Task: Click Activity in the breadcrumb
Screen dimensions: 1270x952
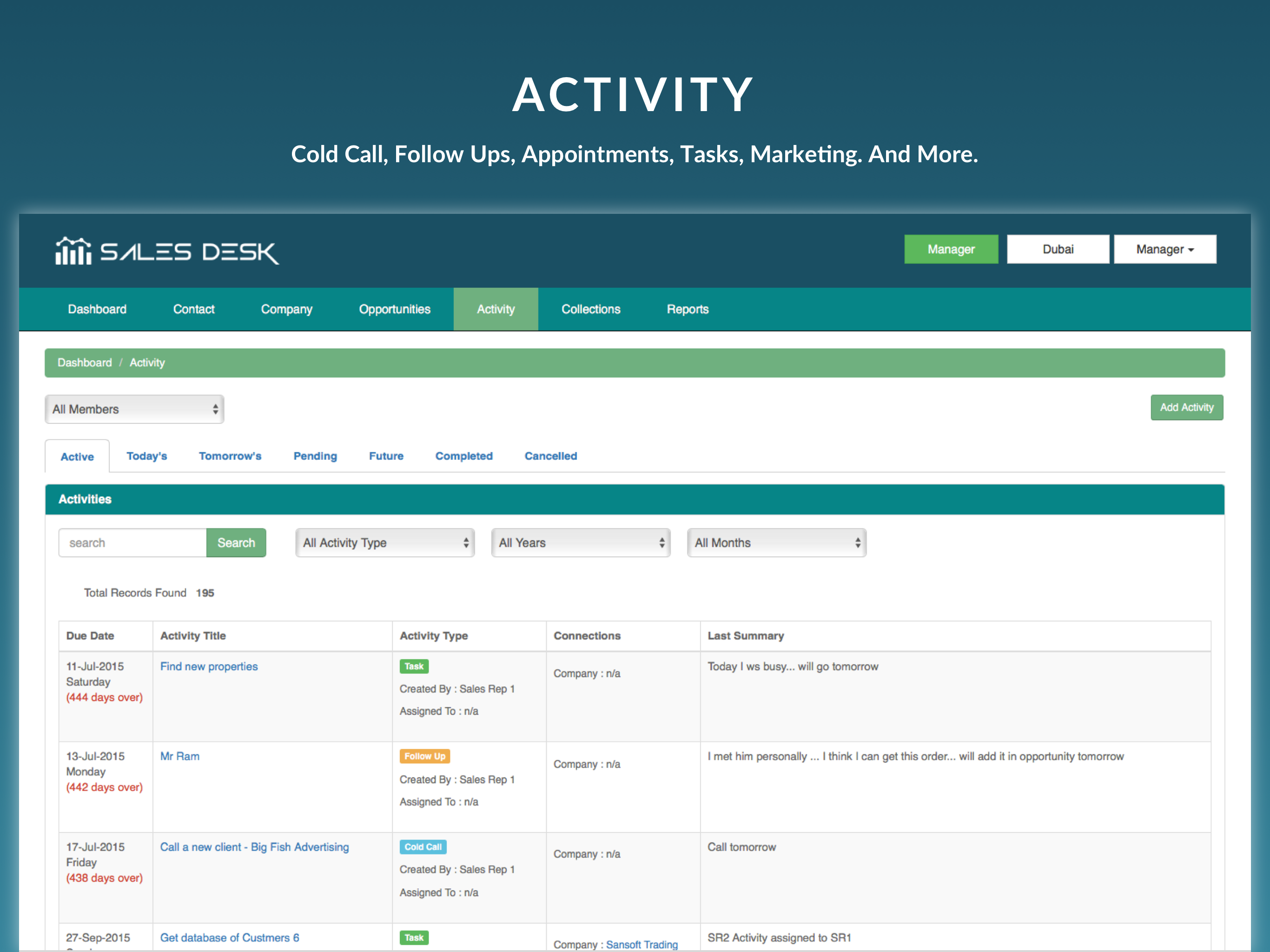Action: [147, 362]
